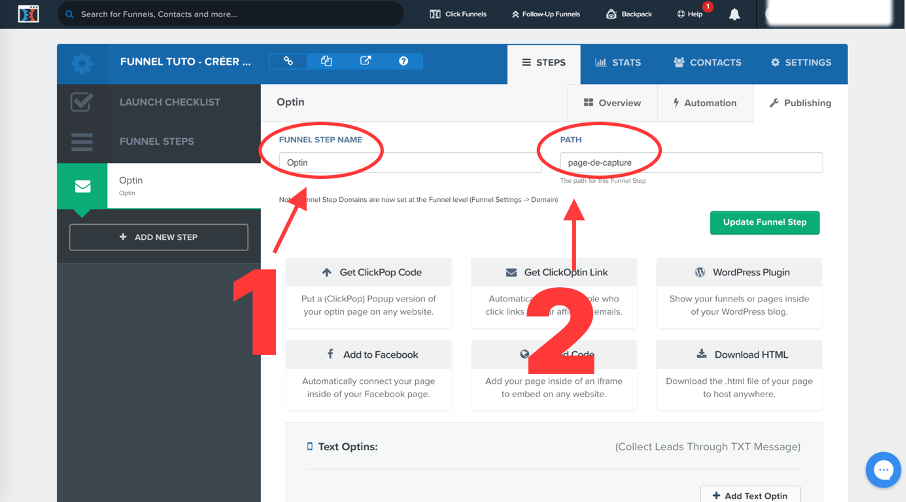Copy the funnel URL link icon
Screen dimensions: 906x502
tap(288, 61)
